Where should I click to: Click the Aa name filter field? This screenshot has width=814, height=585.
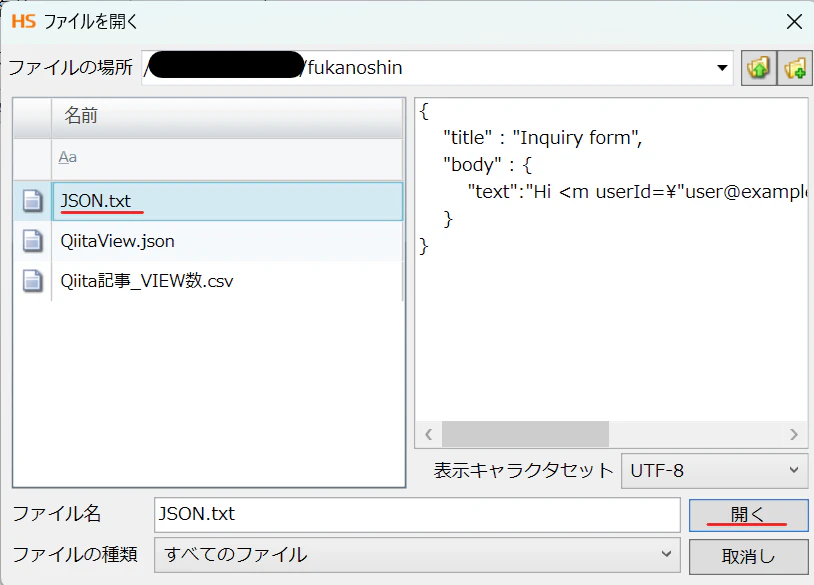(227, 158)
